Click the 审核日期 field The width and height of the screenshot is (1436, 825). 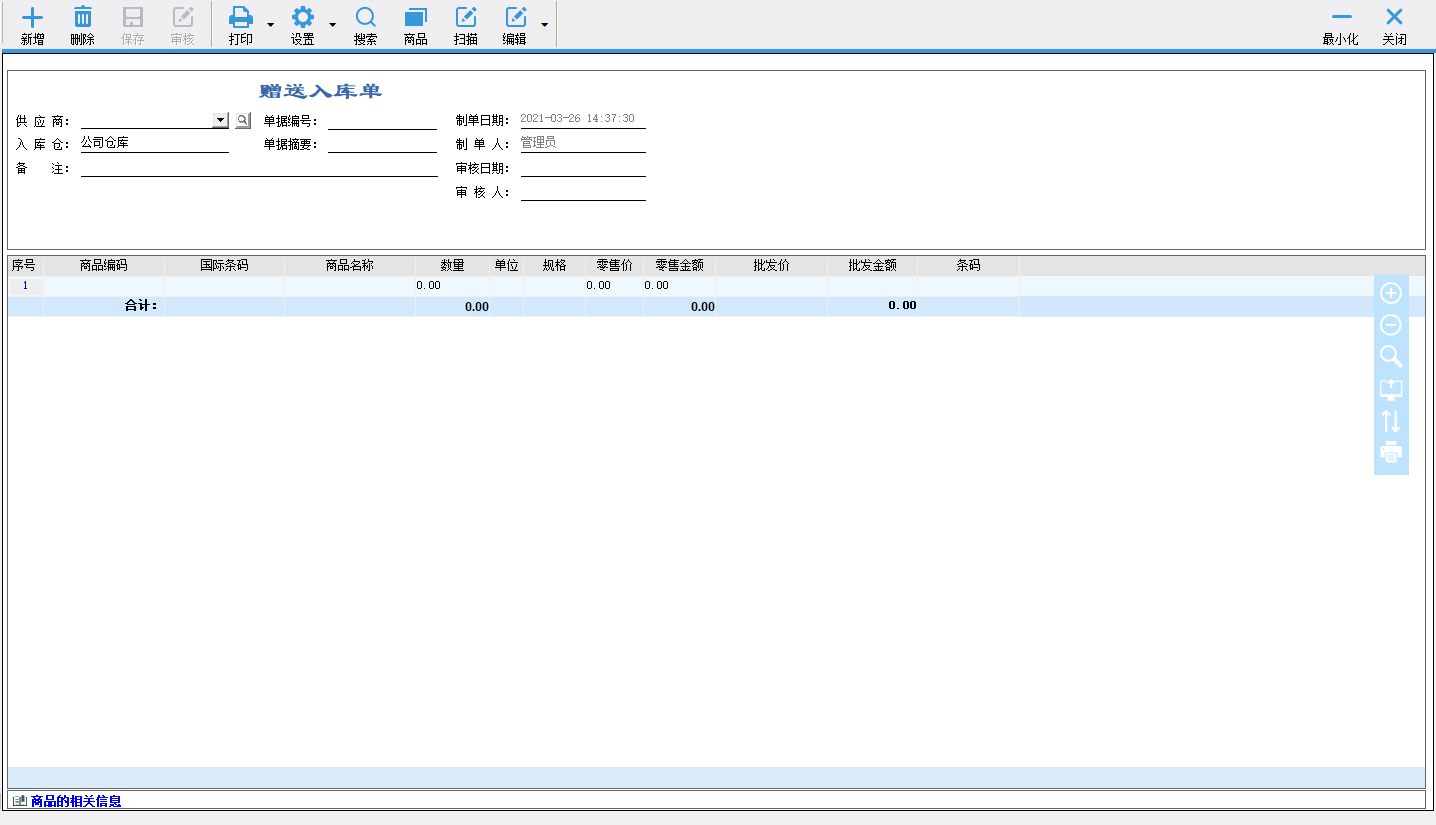(583, 168)
